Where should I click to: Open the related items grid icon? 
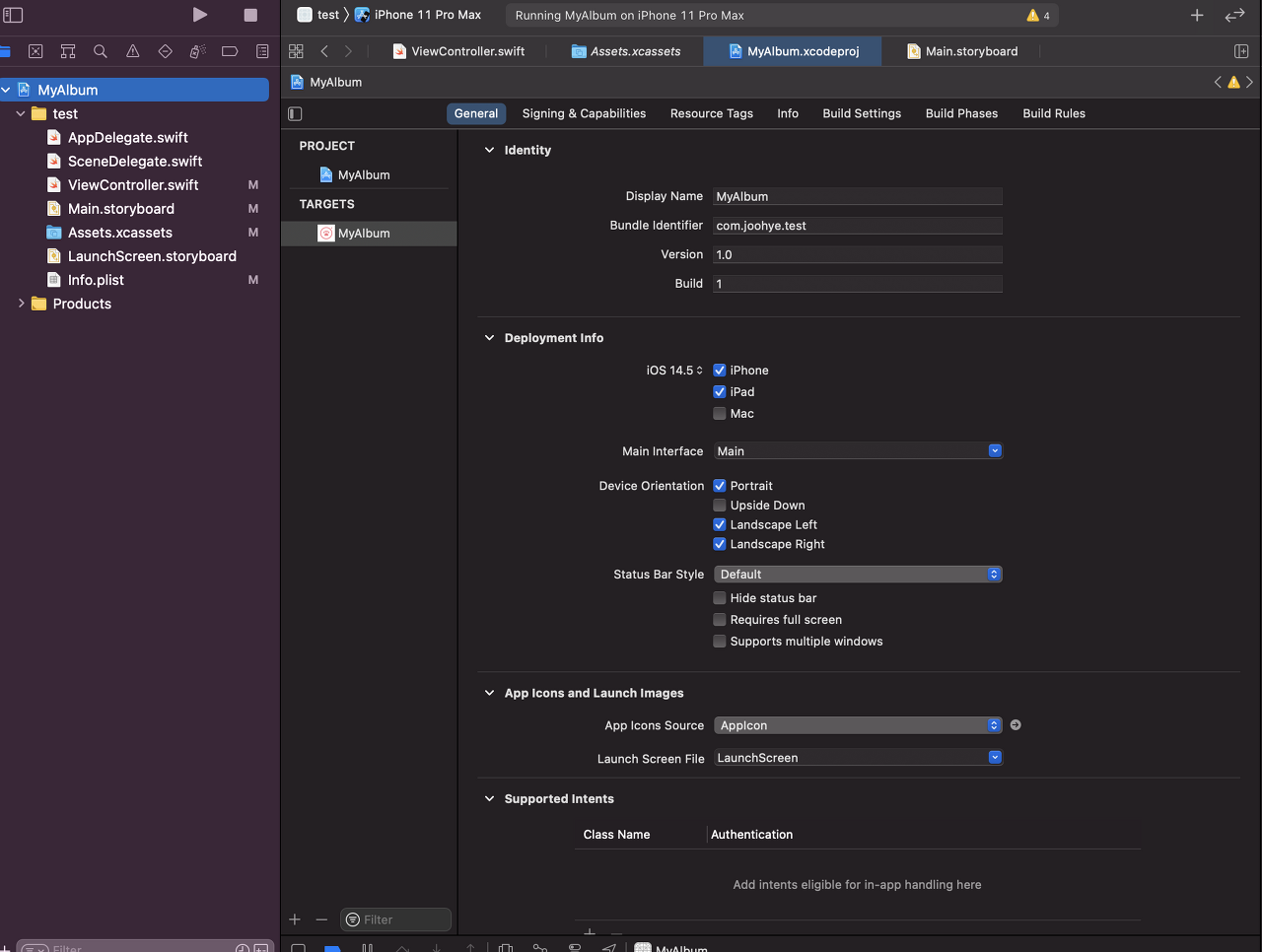[296, 51]
